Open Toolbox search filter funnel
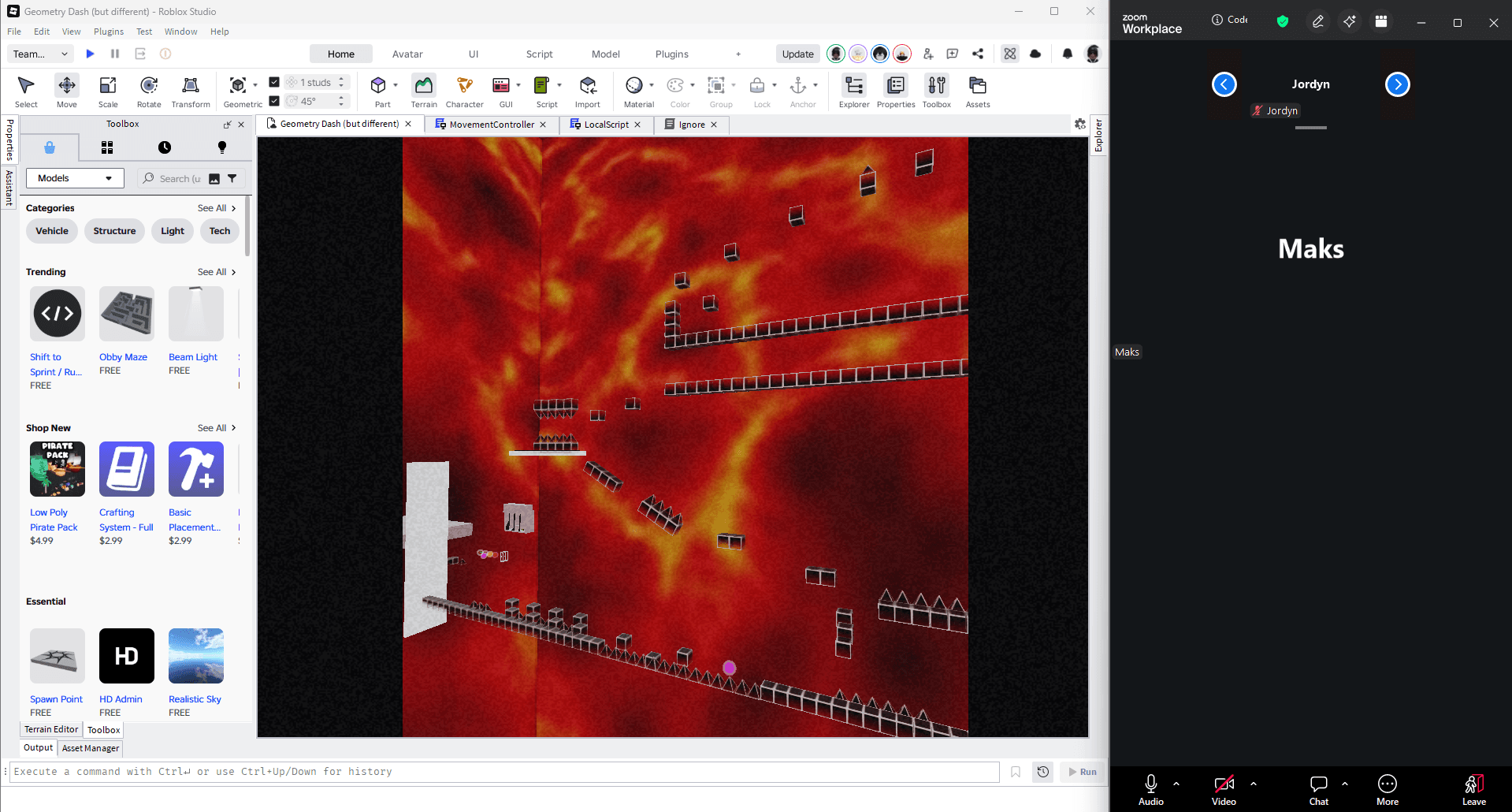Screen dimensions: 1512x812 point(232,178)
